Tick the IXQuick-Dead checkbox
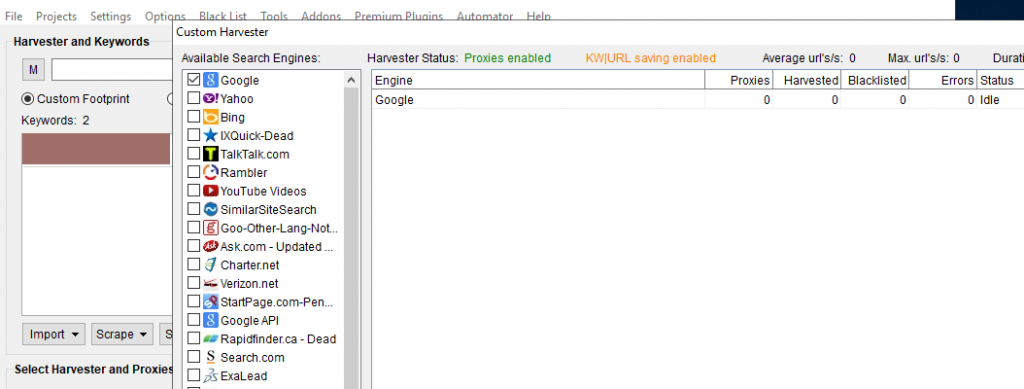The width and height of the screenshot is (1024, 389). pos(193,136)
